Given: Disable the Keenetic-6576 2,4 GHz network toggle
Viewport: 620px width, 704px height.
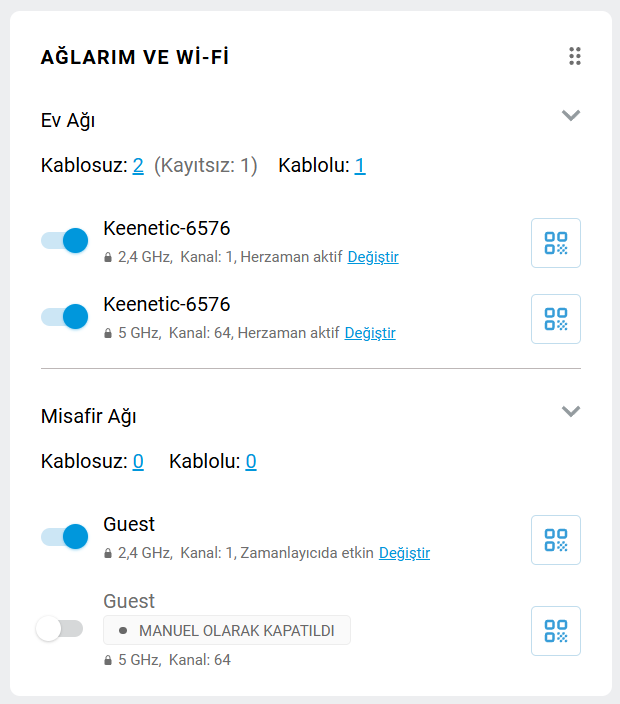Looking at the screenshot, I should coord(65,240).
